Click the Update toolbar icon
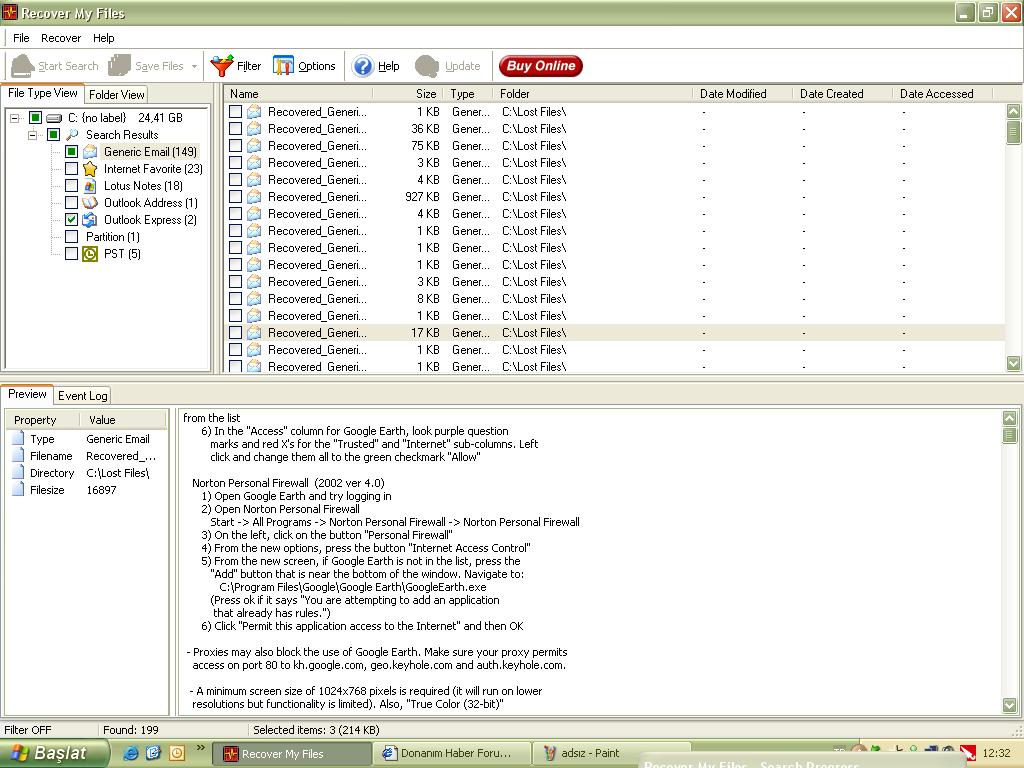This screenshot has height=768, width=1024. tap(426, 66)
